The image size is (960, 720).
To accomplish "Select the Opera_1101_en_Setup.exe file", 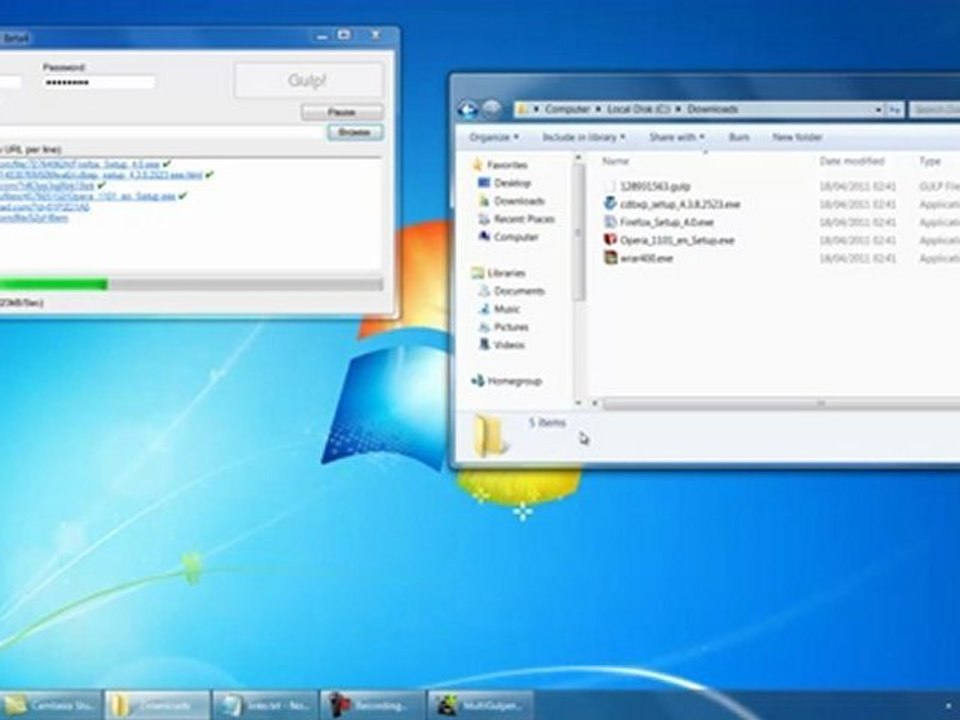I will pos(677,240).
